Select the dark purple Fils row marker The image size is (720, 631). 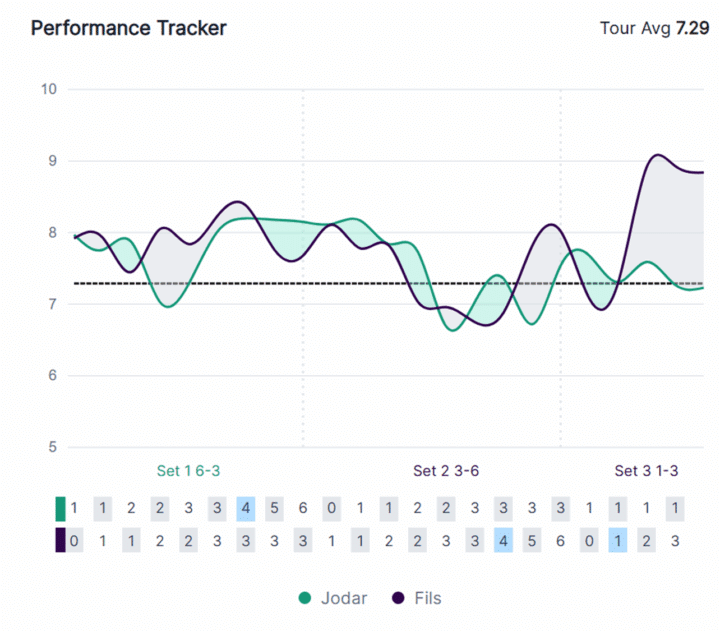tap(60, 541)
